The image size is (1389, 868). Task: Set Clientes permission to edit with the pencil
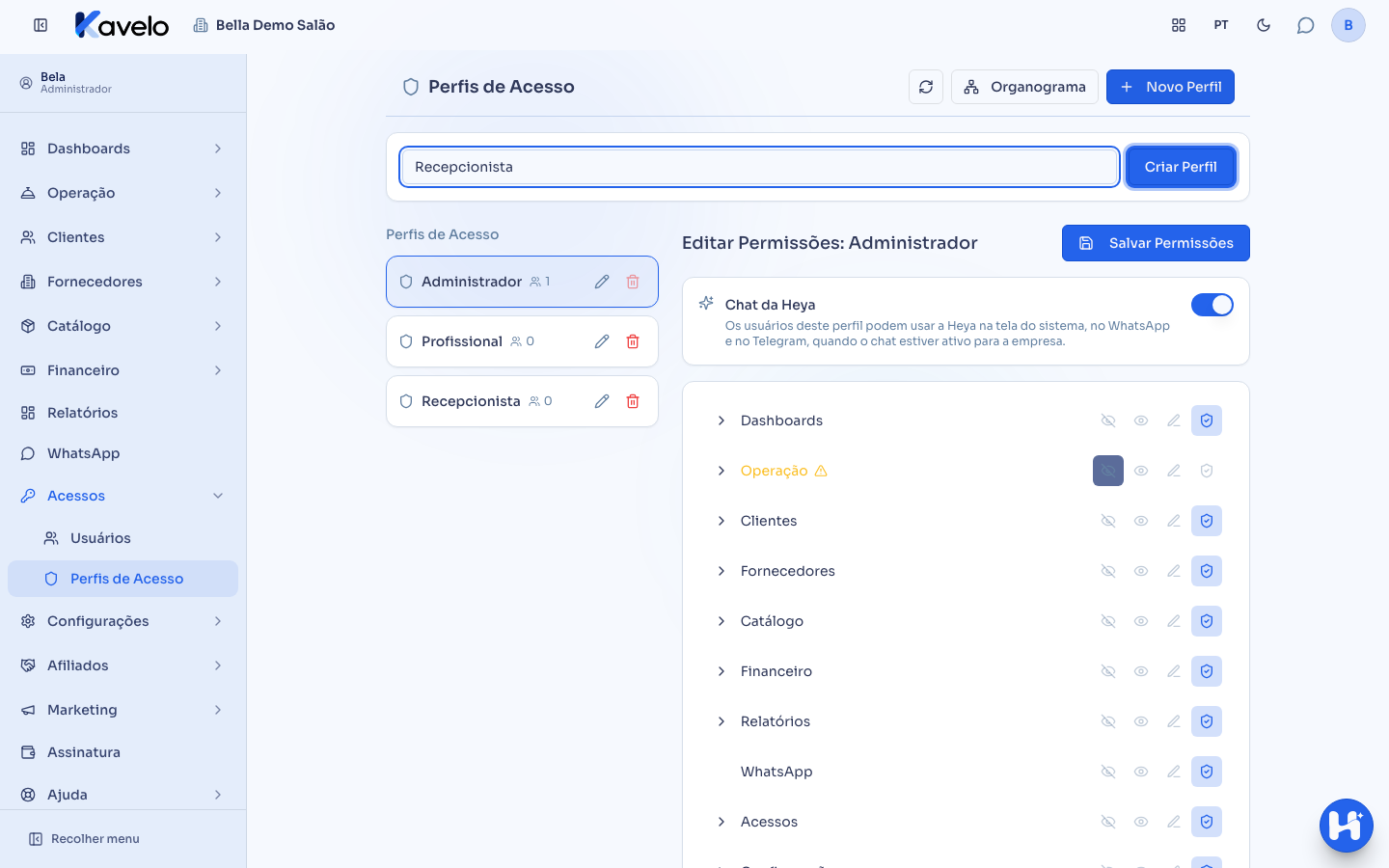coord(1174,521)
